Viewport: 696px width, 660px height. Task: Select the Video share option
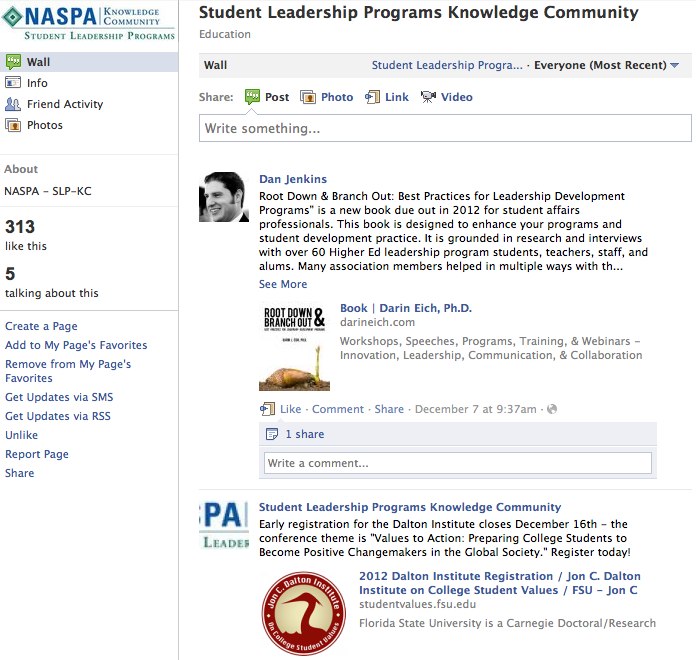[447, 97]
